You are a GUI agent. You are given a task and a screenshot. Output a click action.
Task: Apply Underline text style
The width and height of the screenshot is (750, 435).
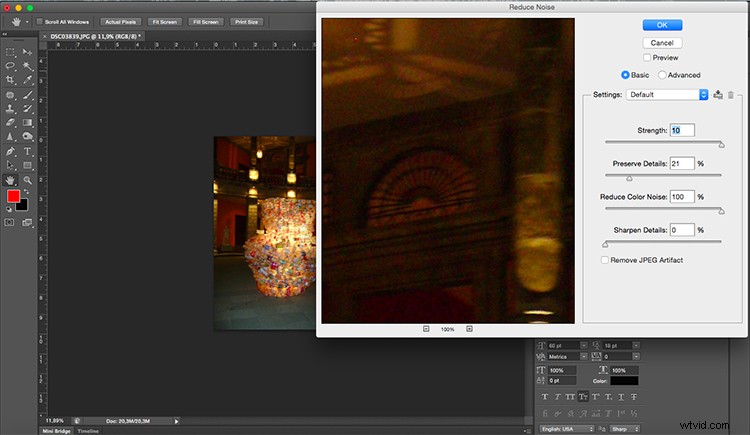pos(621,397)
